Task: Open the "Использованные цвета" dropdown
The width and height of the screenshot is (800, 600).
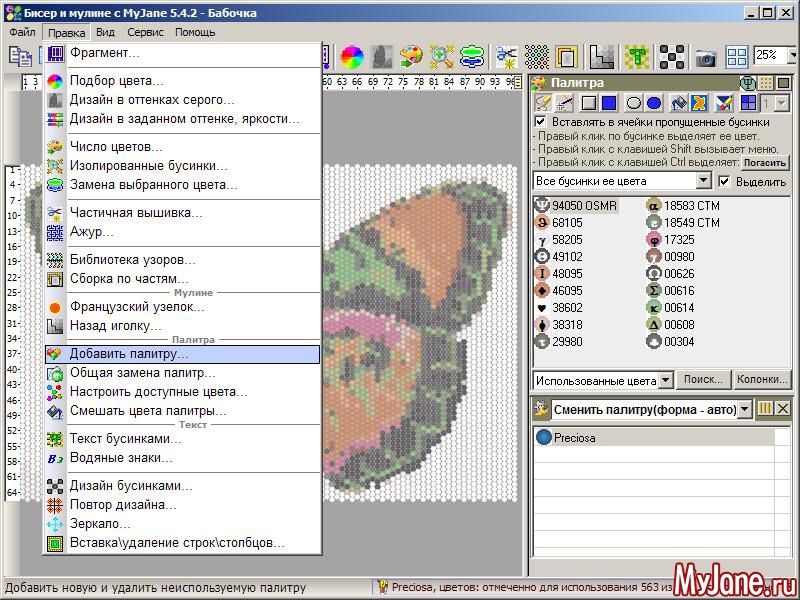Action: [665, 381]
